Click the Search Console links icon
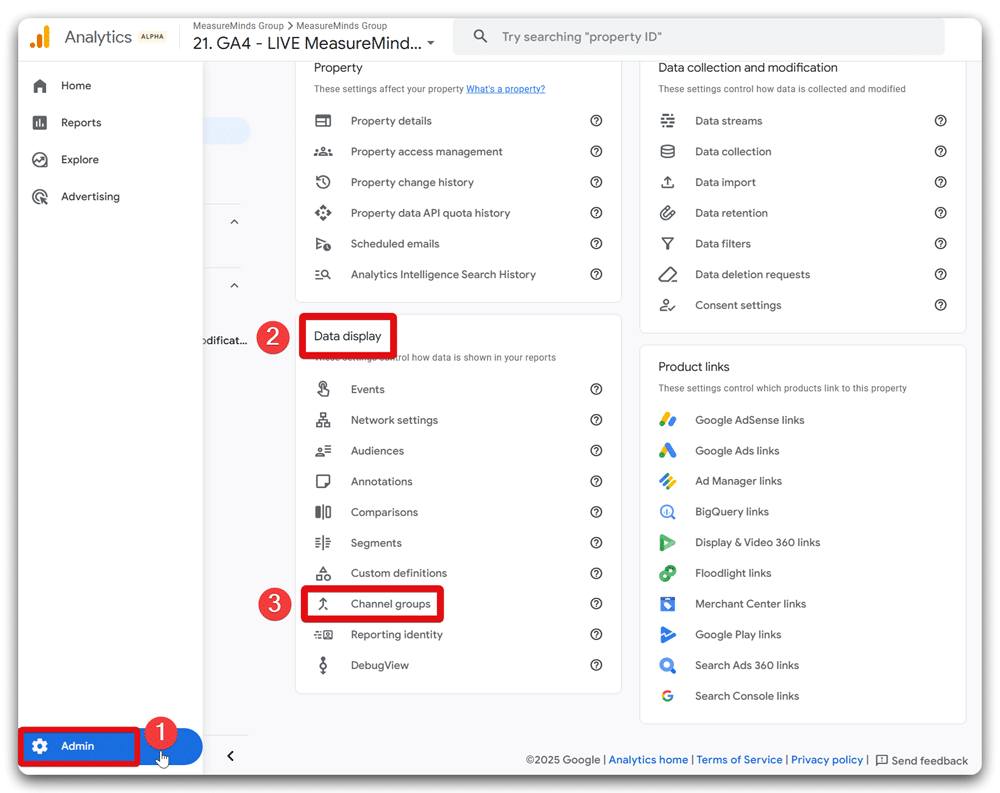 [x=668, y=696]
